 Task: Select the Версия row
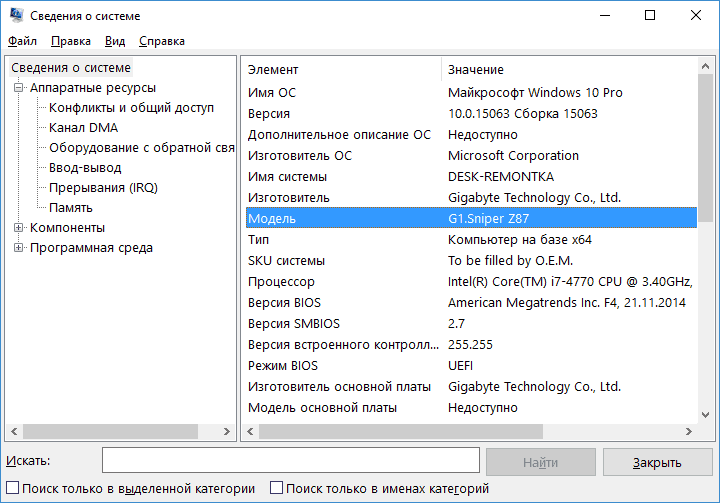pyautogui.click(x=471, y=113)
